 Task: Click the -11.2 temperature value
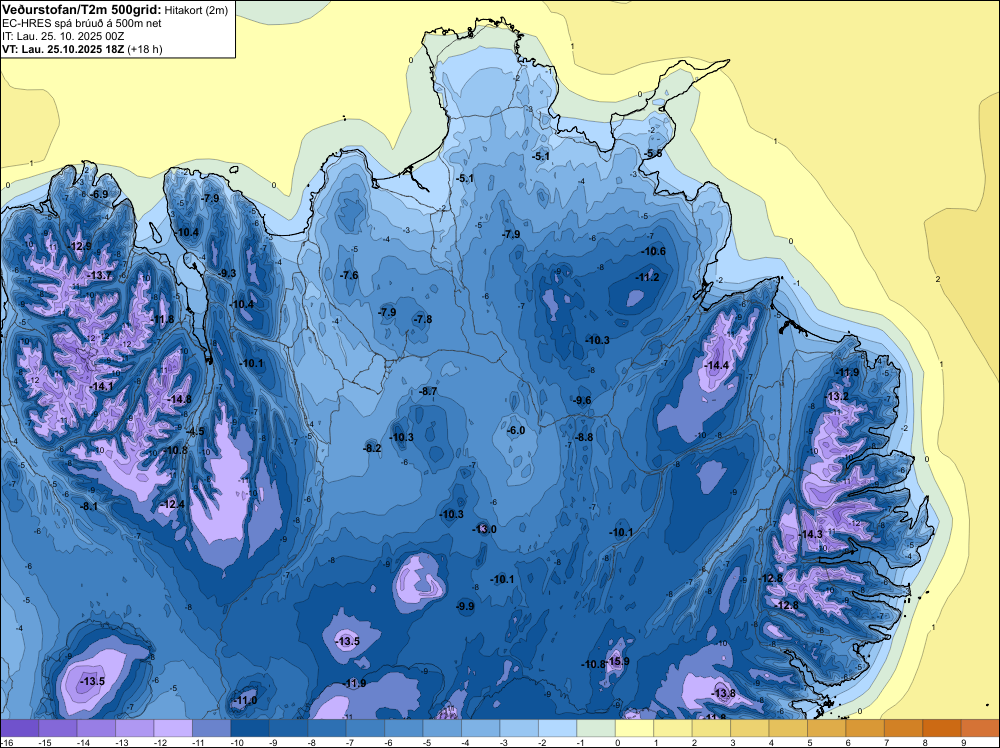pyautogui.click(x=647, y=277)
